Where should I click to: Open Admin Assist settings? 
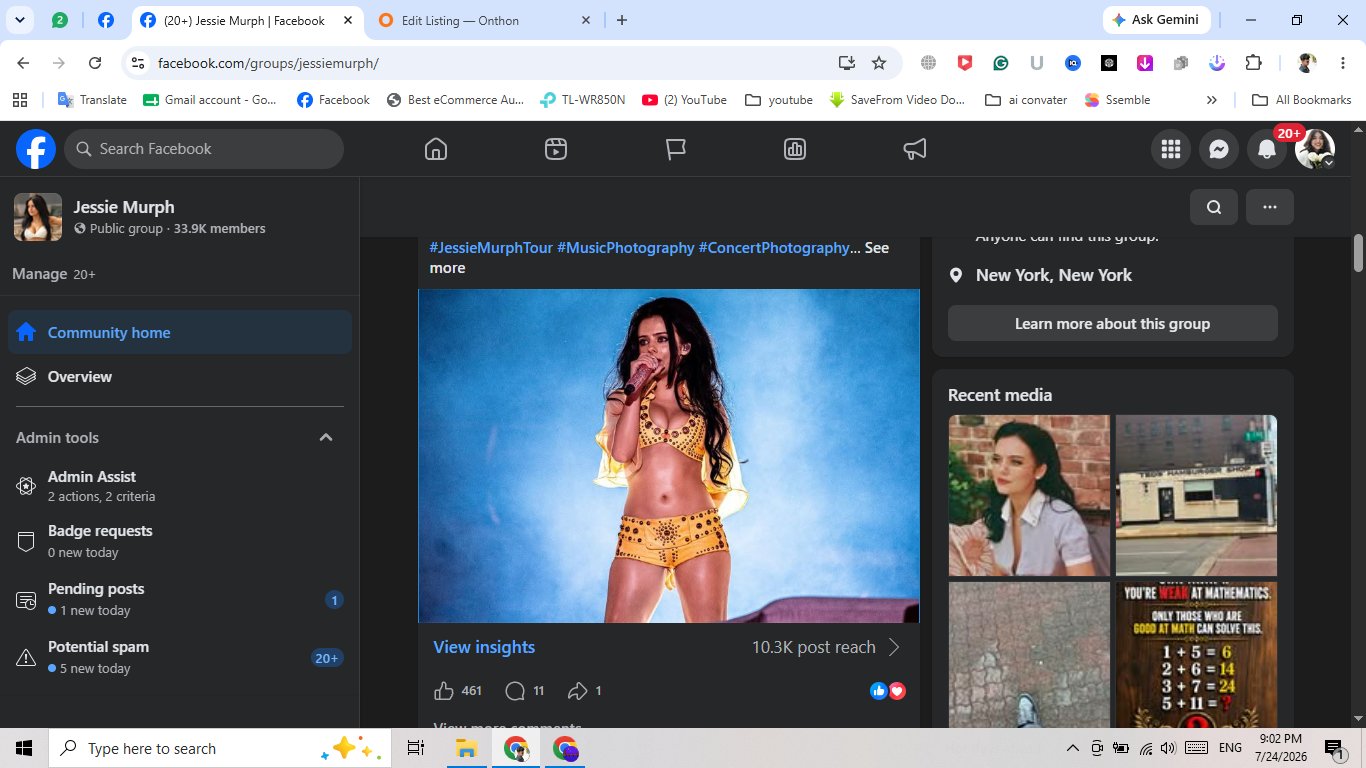(x=180, y=486)
